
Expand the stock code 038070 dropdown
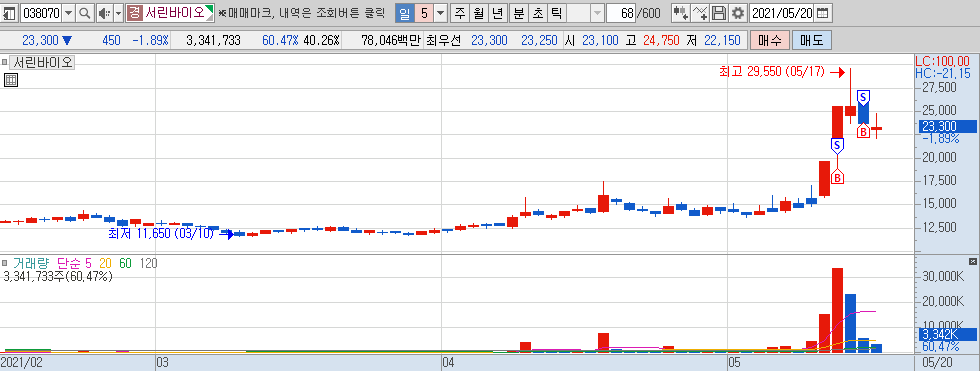pyautogui.click(x=68, y=12)
